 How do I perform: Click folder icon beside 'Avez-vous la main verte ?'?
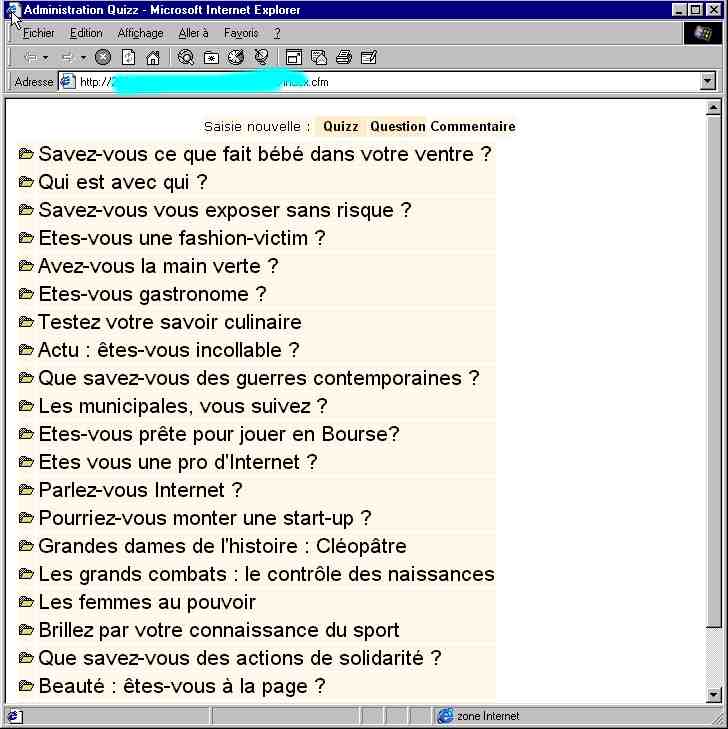(26, 266)
